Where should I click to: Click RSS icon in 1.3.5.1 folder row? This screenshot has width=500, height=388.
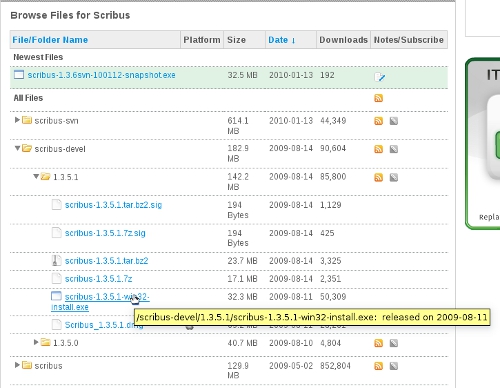378,177
